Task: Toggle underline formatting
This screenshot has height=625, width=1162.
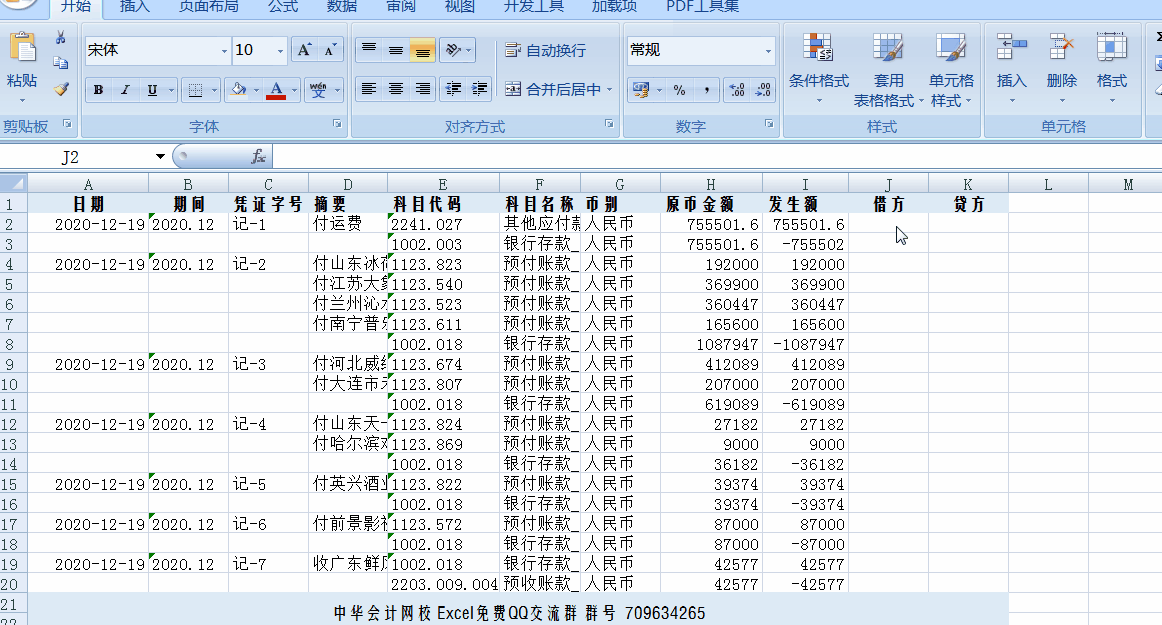Action: [152, 90]
